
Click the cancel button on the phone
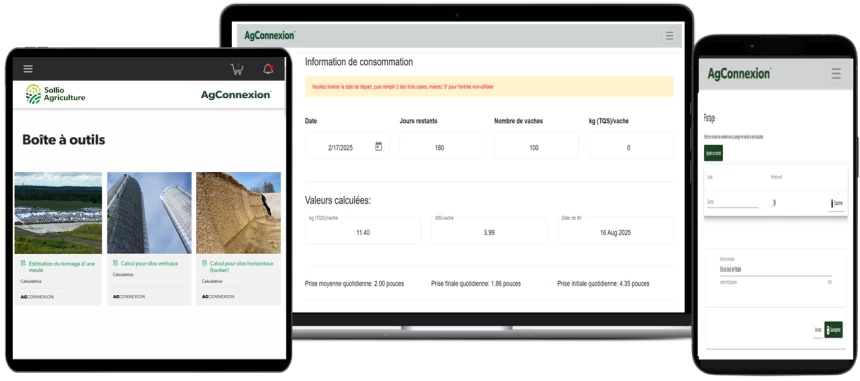(818, 329)
